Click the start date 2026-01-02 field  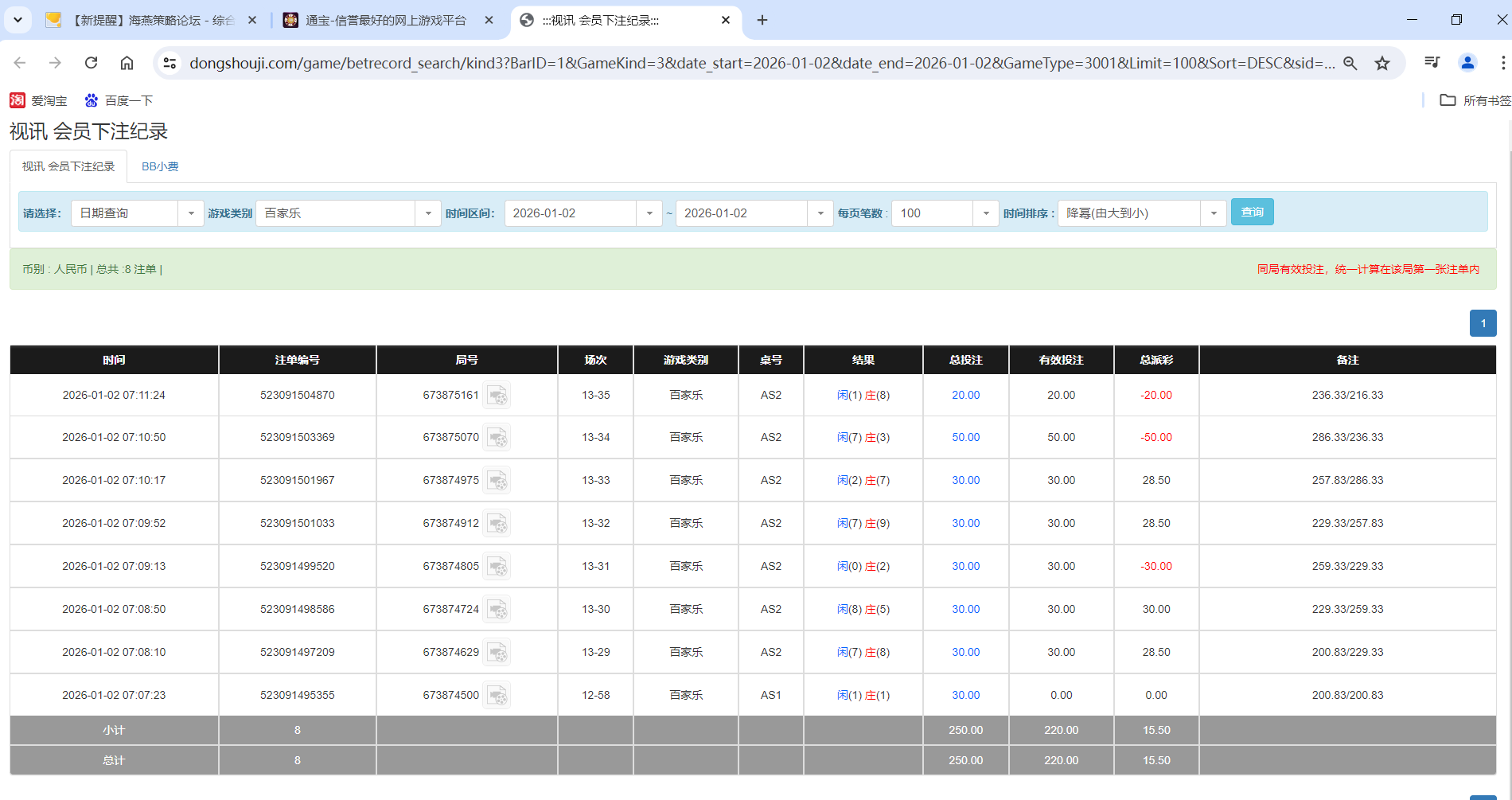(573, 213)
